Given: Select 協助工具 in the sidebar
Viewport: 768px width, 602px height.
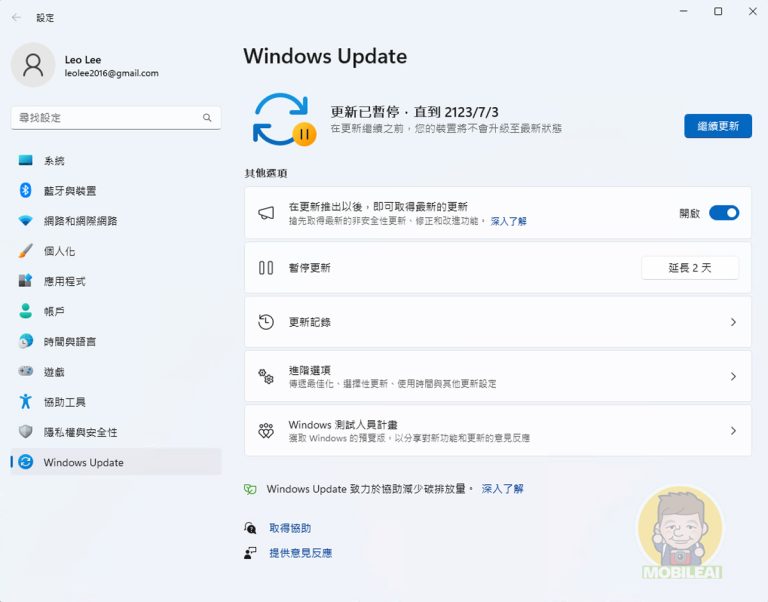Looking at the screenshot, I should click(x=116, y=402).
